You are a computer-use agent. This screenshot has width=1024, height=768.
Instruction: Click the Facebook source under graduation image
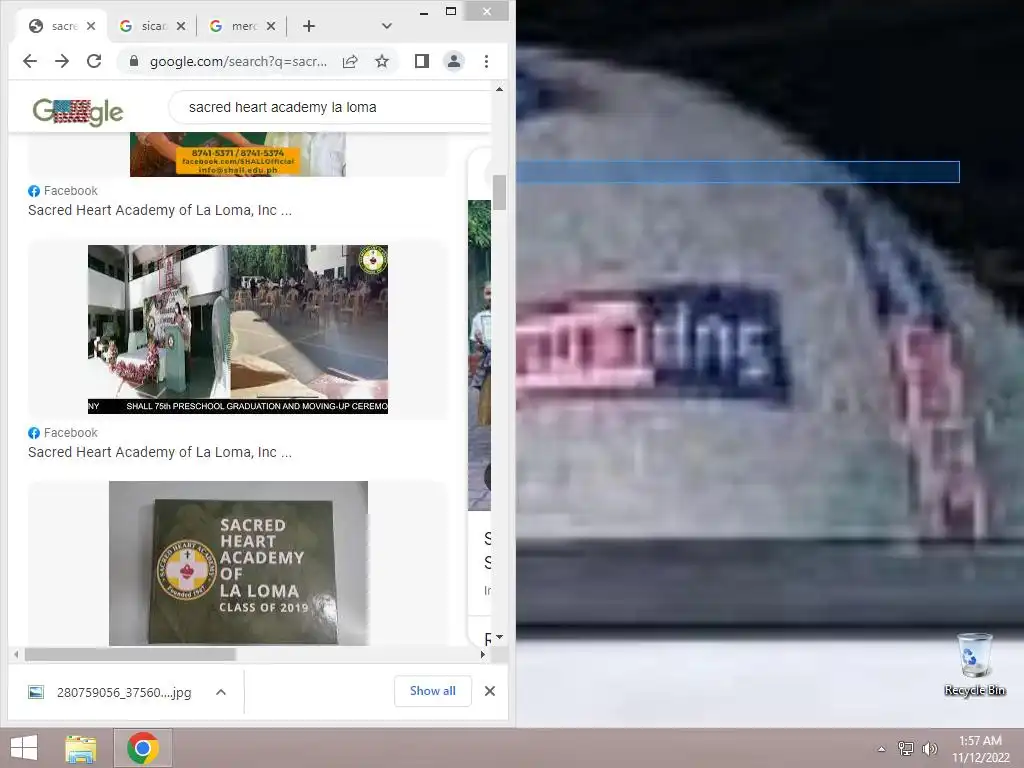click(x=63, y=432)
